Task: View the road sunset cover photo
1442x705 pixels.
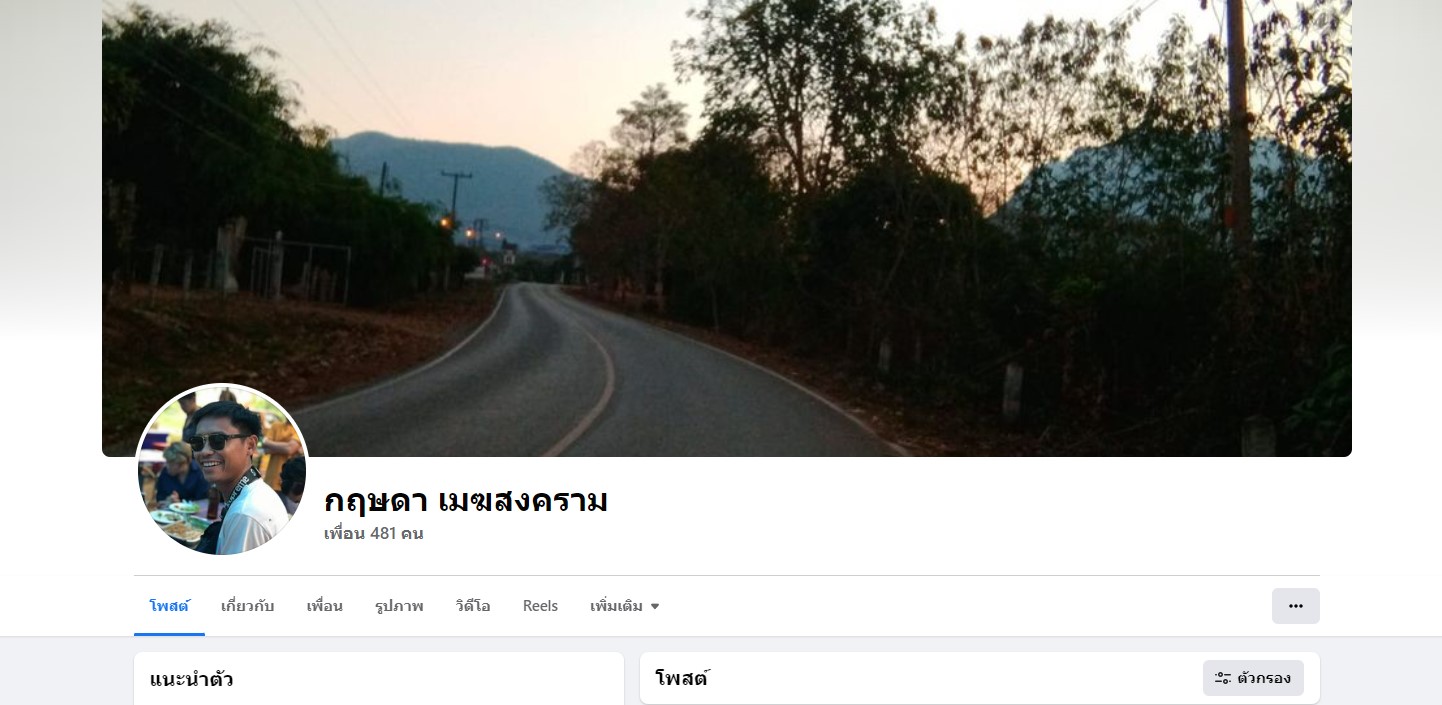Action: click(x=727, y=228)
